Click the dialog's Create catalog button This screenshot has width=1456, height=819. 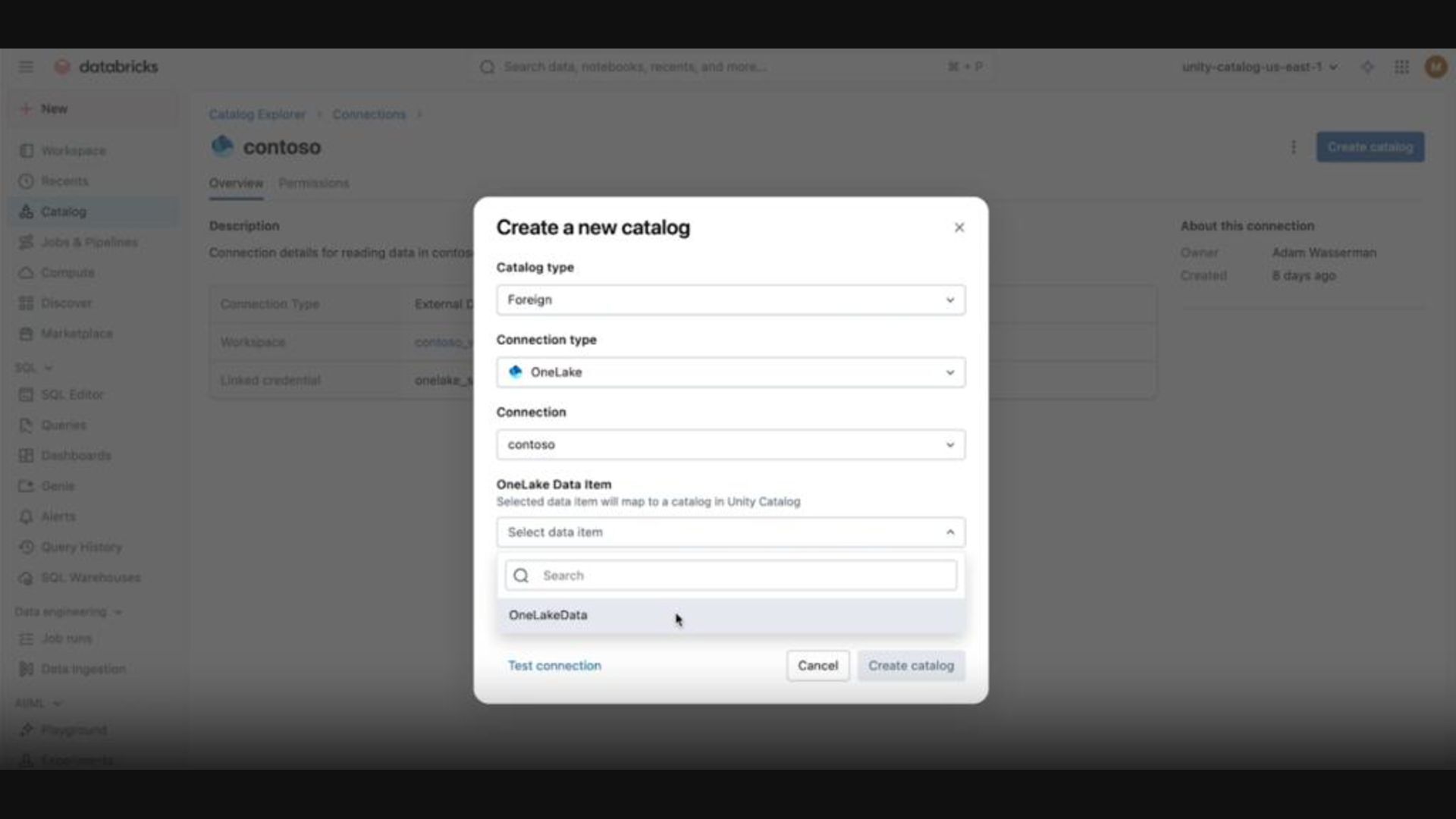click(911, 666)
